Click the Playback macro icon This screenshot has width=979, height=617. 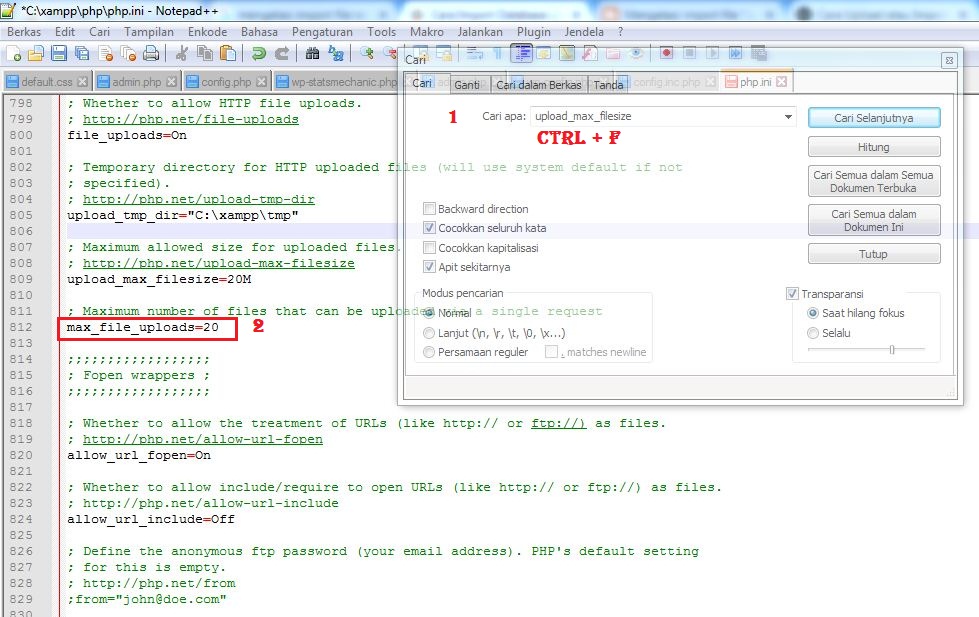[712, 54]
